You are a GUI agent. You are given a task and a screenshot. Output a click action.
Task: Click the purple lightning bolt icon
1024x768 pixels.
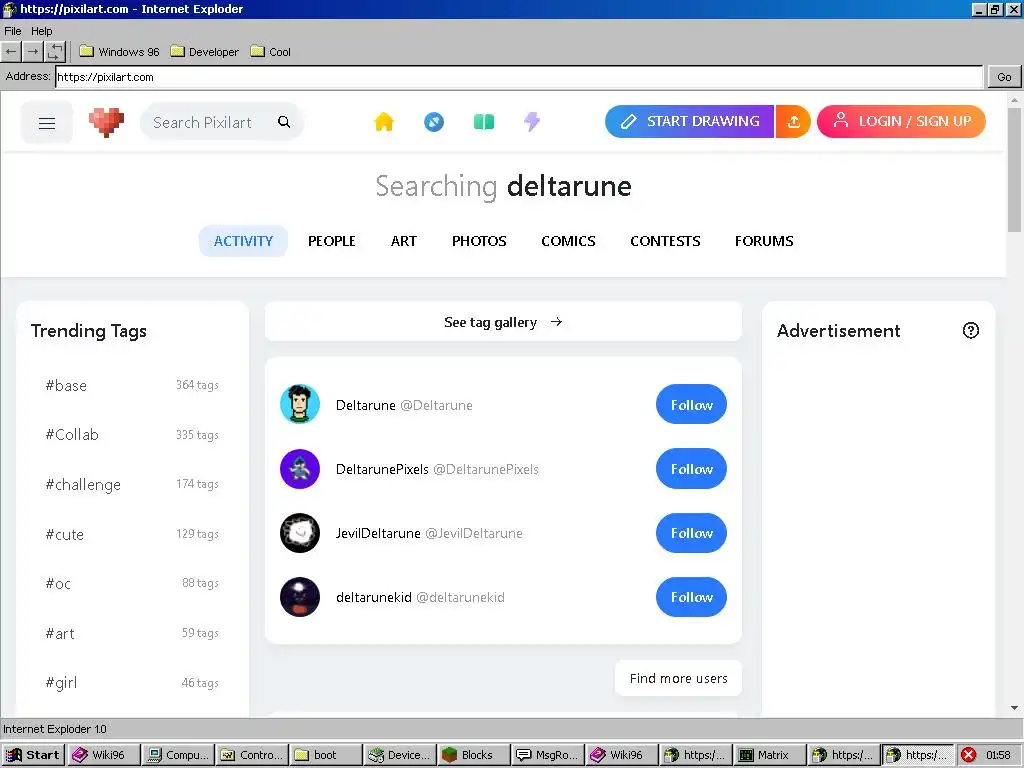[x=532, y=122]
